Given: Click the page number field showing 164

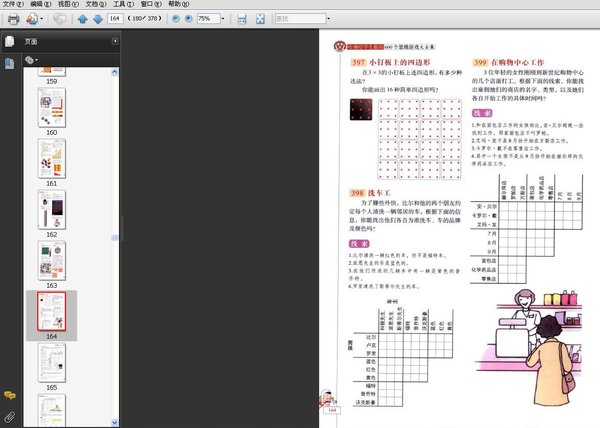Looking at the screenshot, I should click(117, 19).
